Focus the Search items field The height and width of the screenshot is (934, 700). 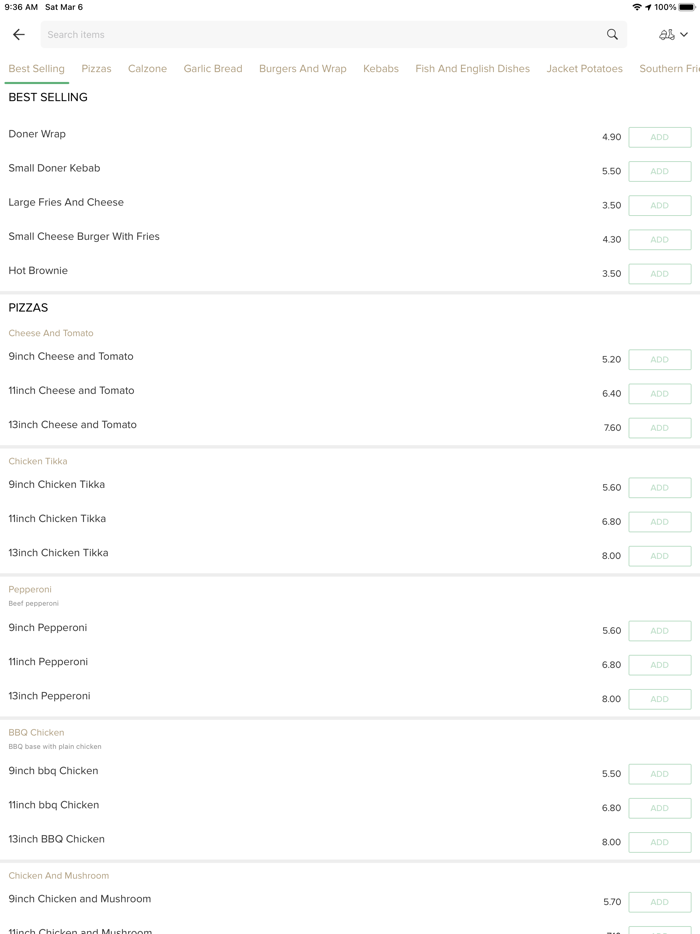320,35
